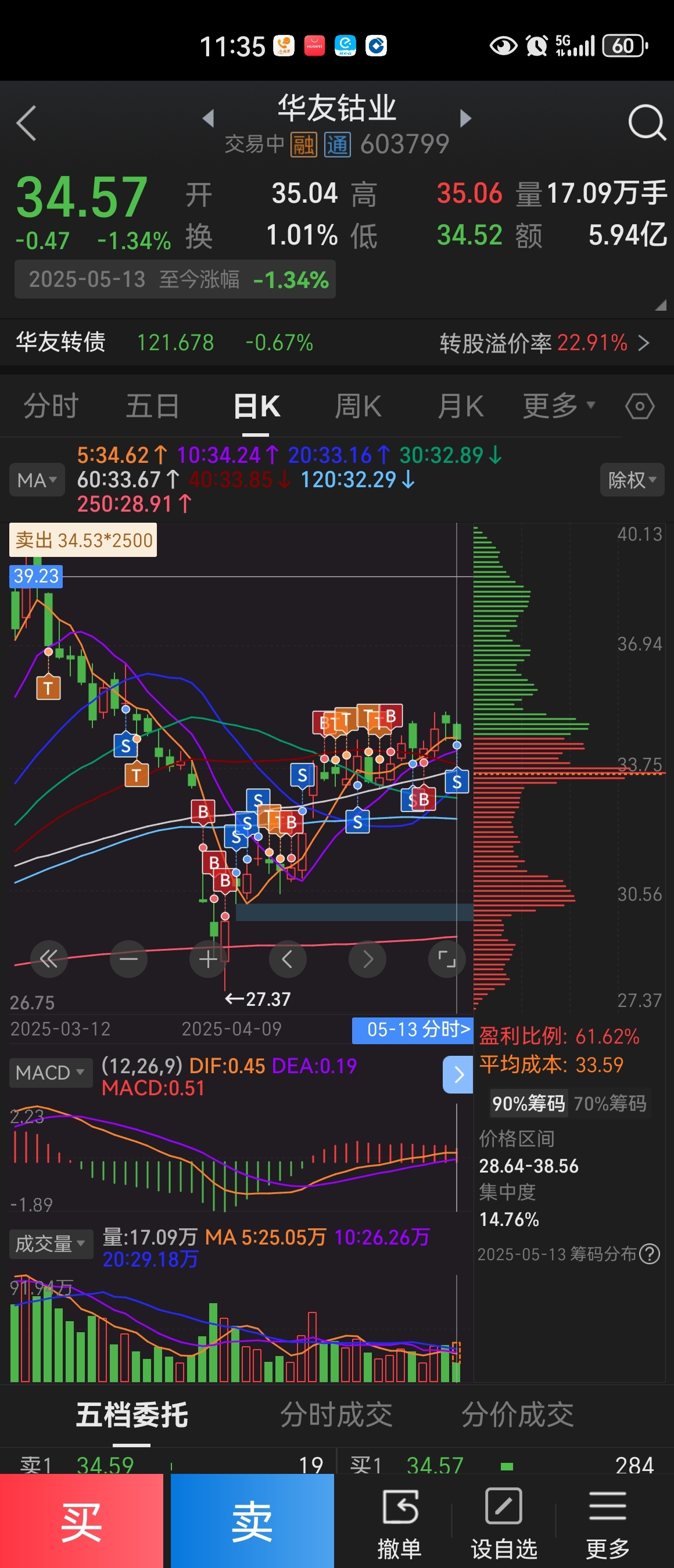Tap the stock code 603799

pyautogui.click(x=405, y=145)
